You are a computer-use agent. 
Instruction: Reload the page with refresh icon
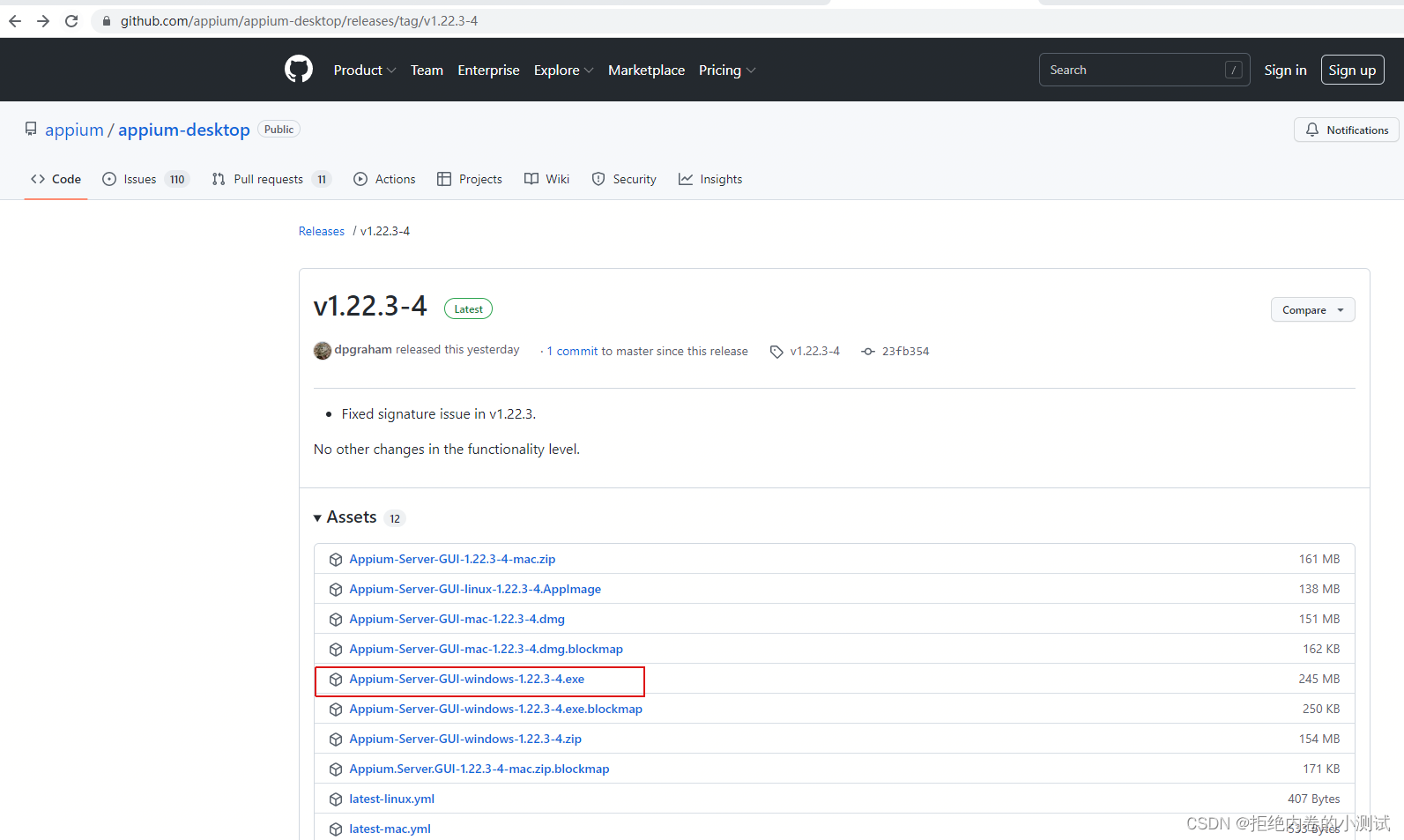[71, 21]
